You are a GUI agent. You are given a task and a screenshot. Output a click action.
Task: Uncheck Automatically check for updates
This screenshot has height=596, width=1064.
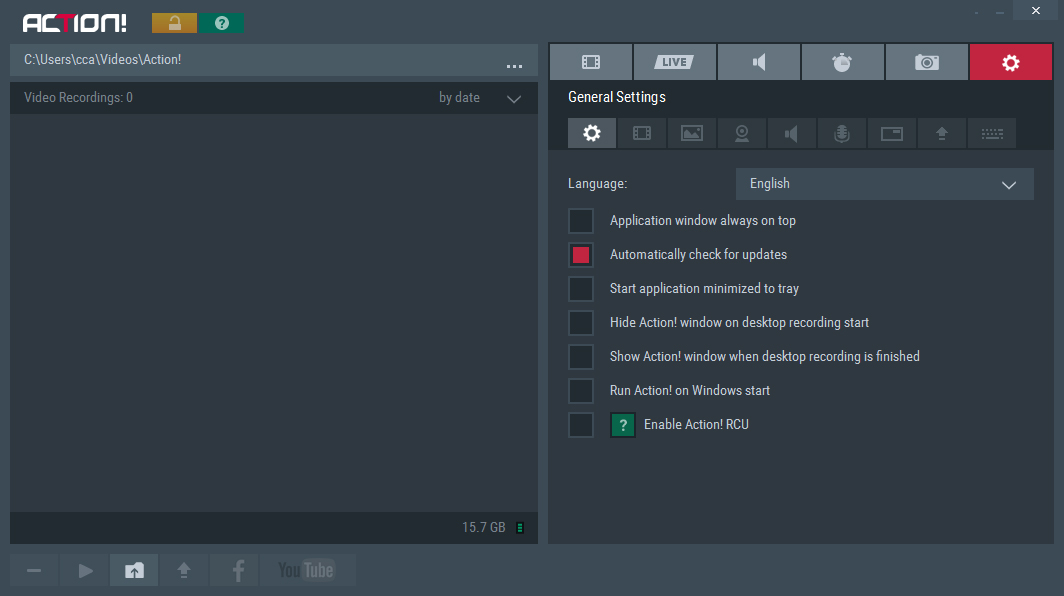tap(581, 255)
